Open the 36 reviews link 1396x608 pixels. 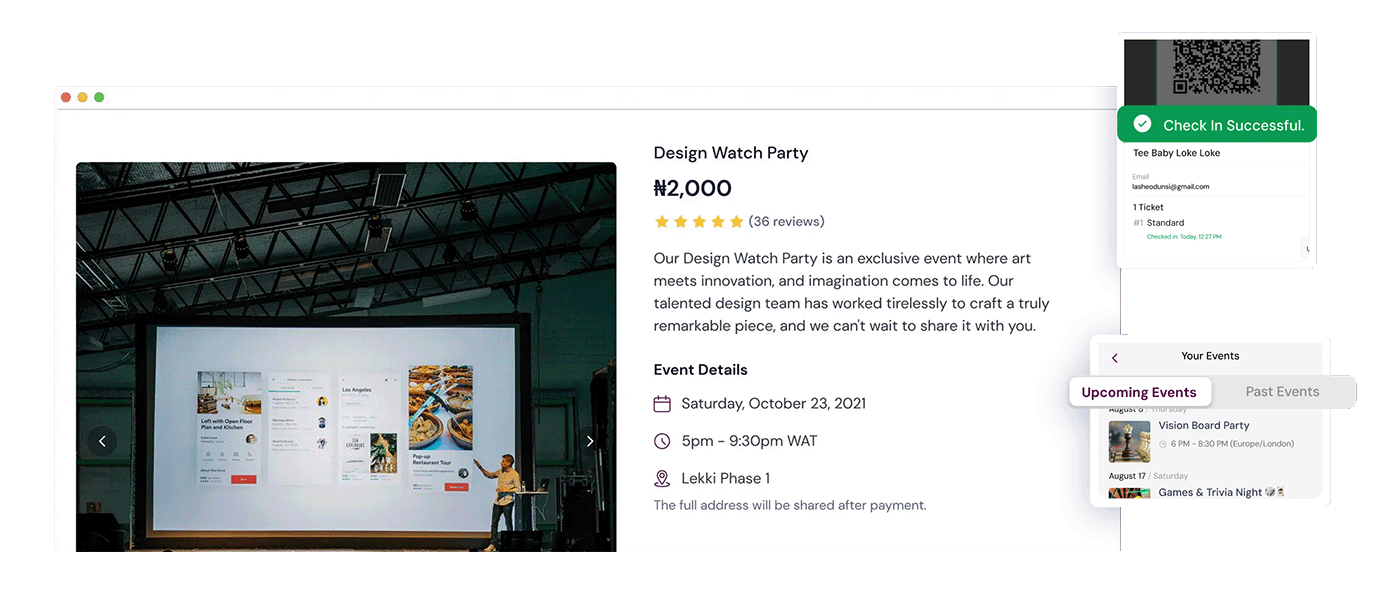(787, 222)
